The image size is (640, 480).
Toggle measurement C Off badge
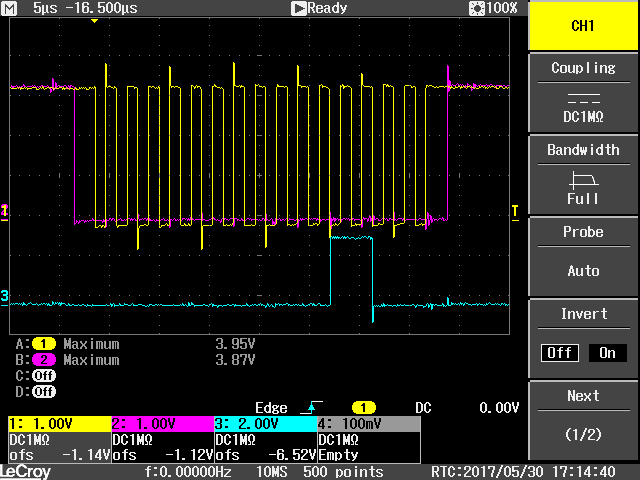pyautogui.click(x=44, y=376)
